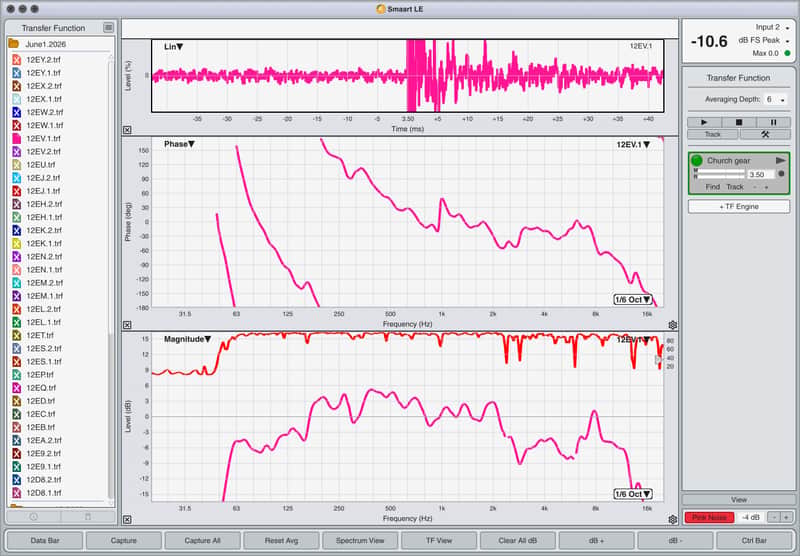Open the Averaging Depth dropdown
The width and height of the screenshot is (800, 556).
click(x=776, y=99)
